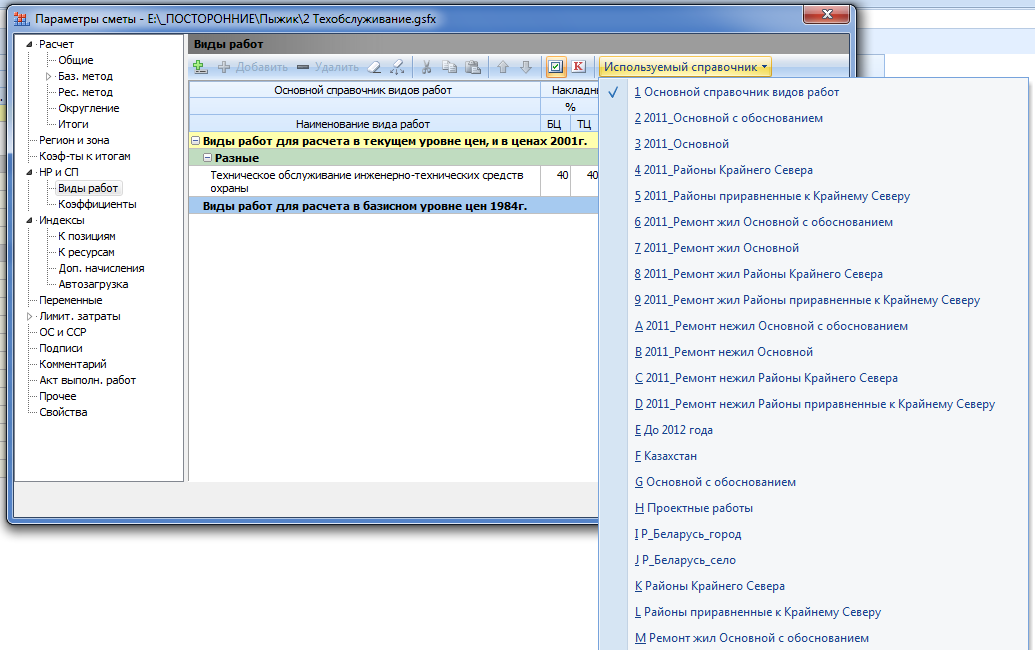Choose 2011_Ремонт нежил Основной entry B
Screen dimensions: 1035x650
(x=724, y=352)
